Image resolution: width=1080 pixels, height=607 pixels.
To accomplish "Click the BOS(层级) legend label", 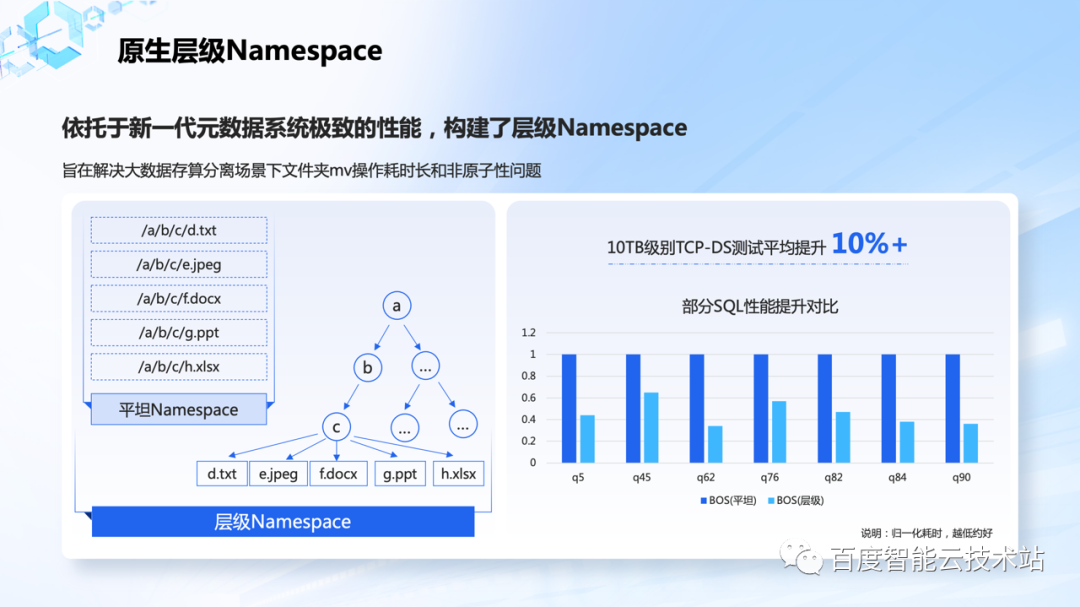I will [x=800, y=501].
